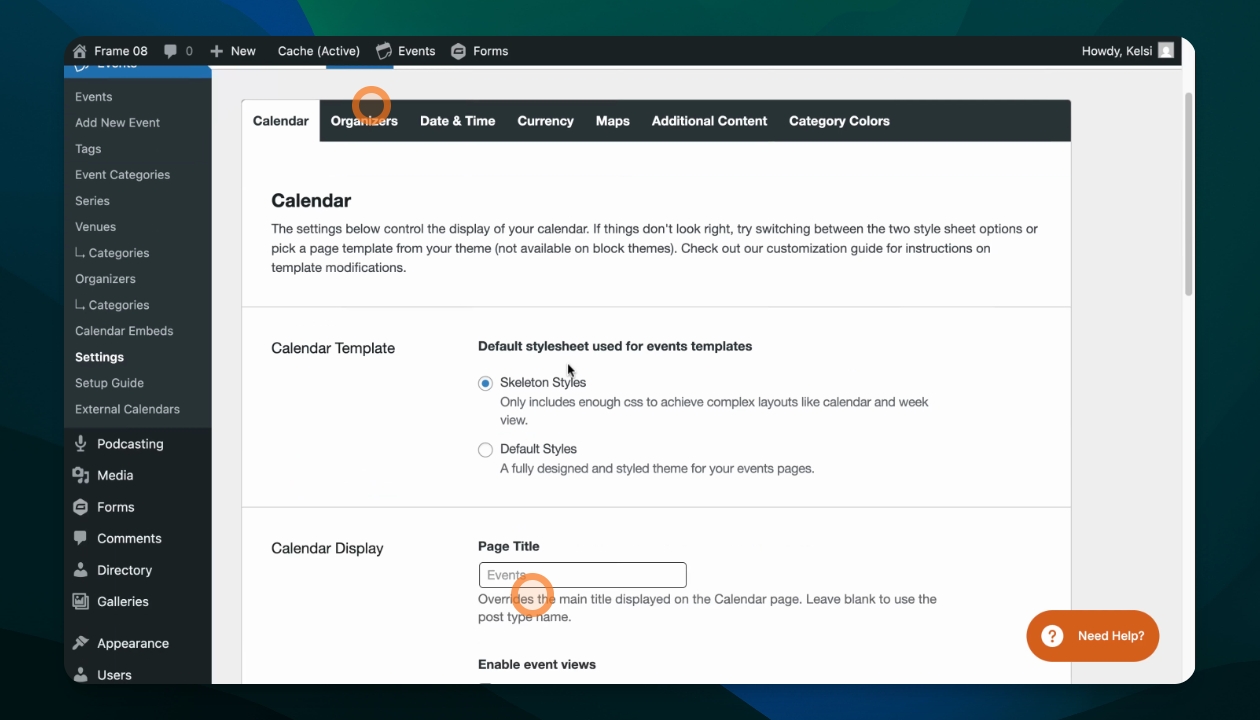Click the Forms icon in admin bar
The image size is (1260, 720).
click(x=458, y=51)
